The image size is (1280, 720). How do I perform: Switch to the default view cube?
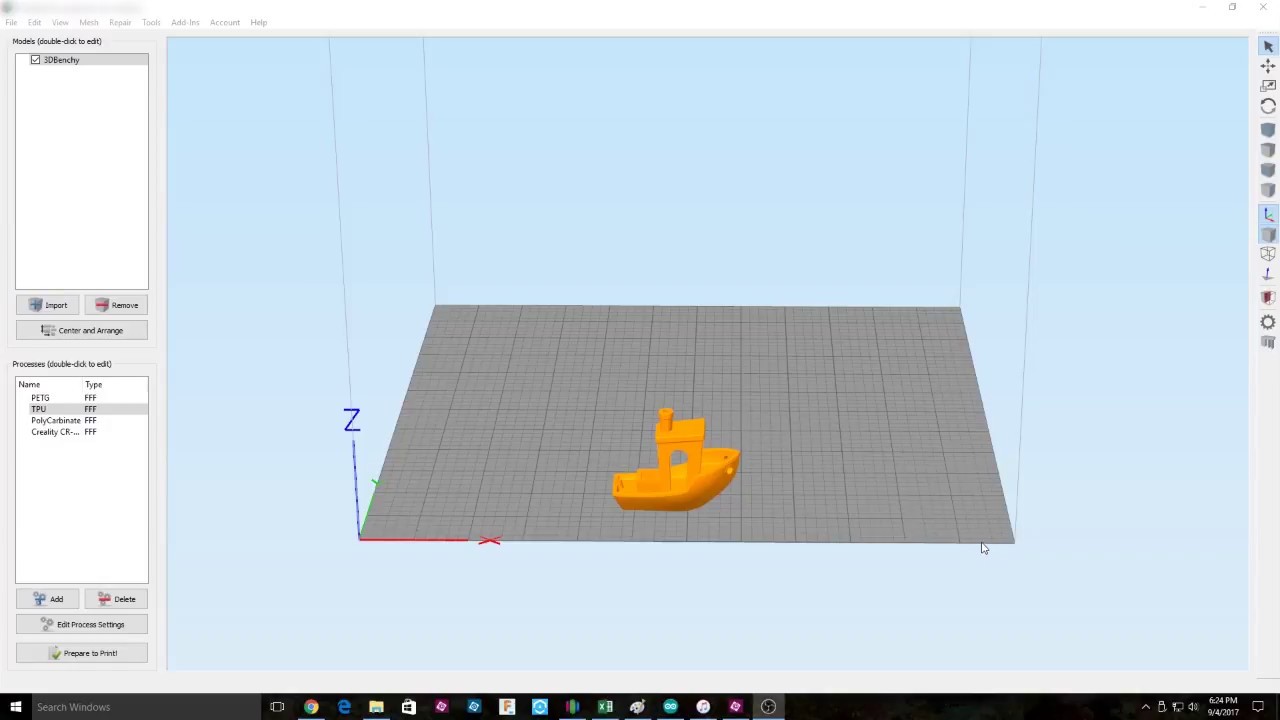tap(1268, 130)
